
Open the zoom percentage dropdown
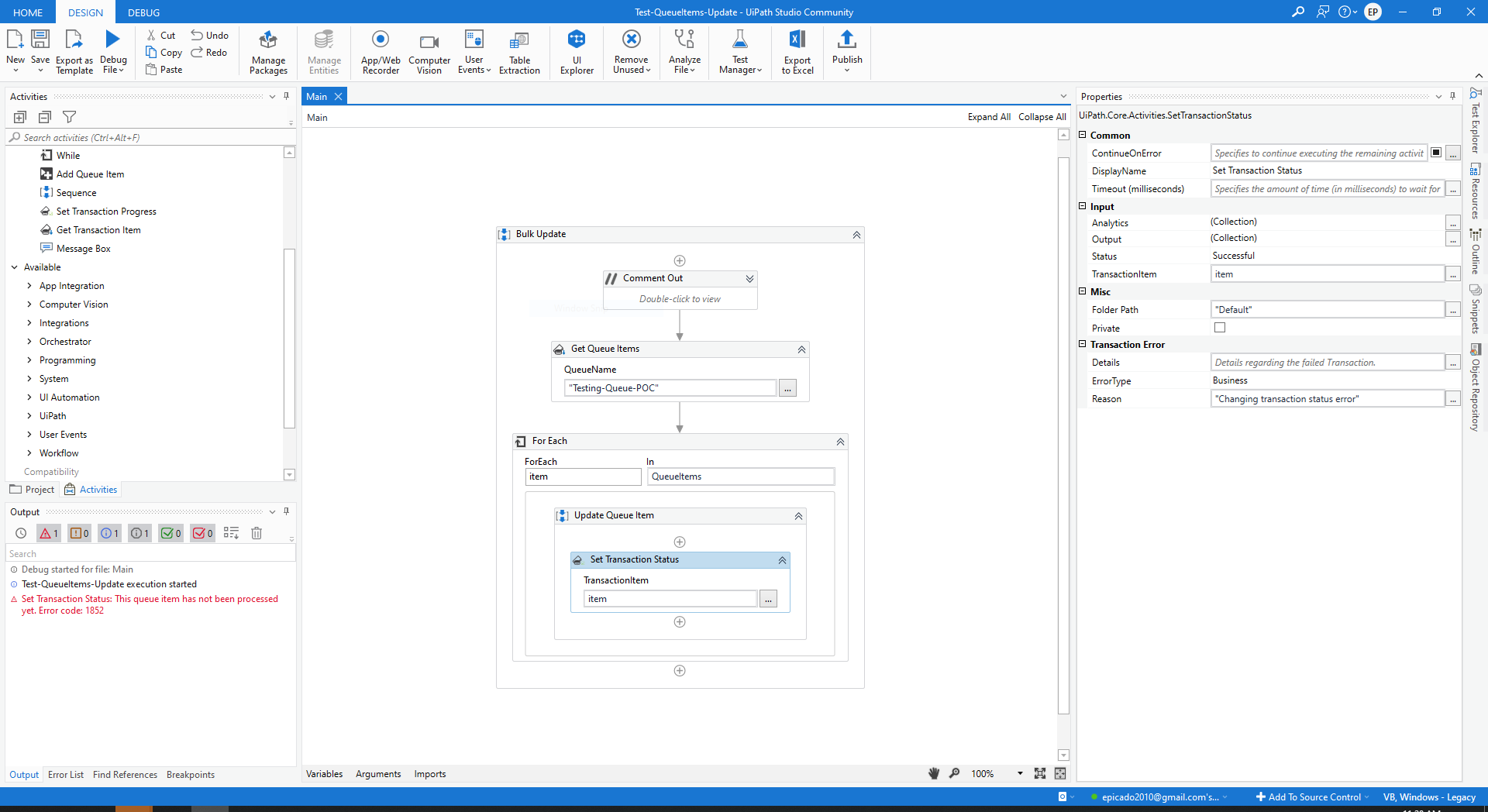pos(1020,773)
